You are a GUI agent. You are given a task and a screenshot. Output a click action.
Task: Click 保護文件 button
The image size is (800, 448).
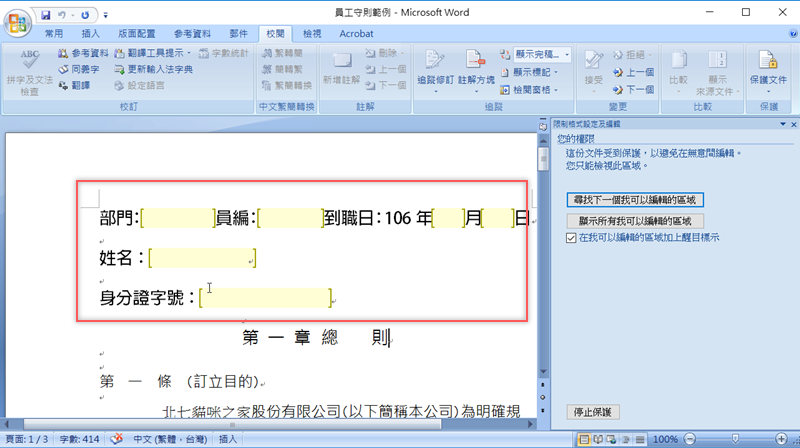pyautogui.click(x=768, y=71)
